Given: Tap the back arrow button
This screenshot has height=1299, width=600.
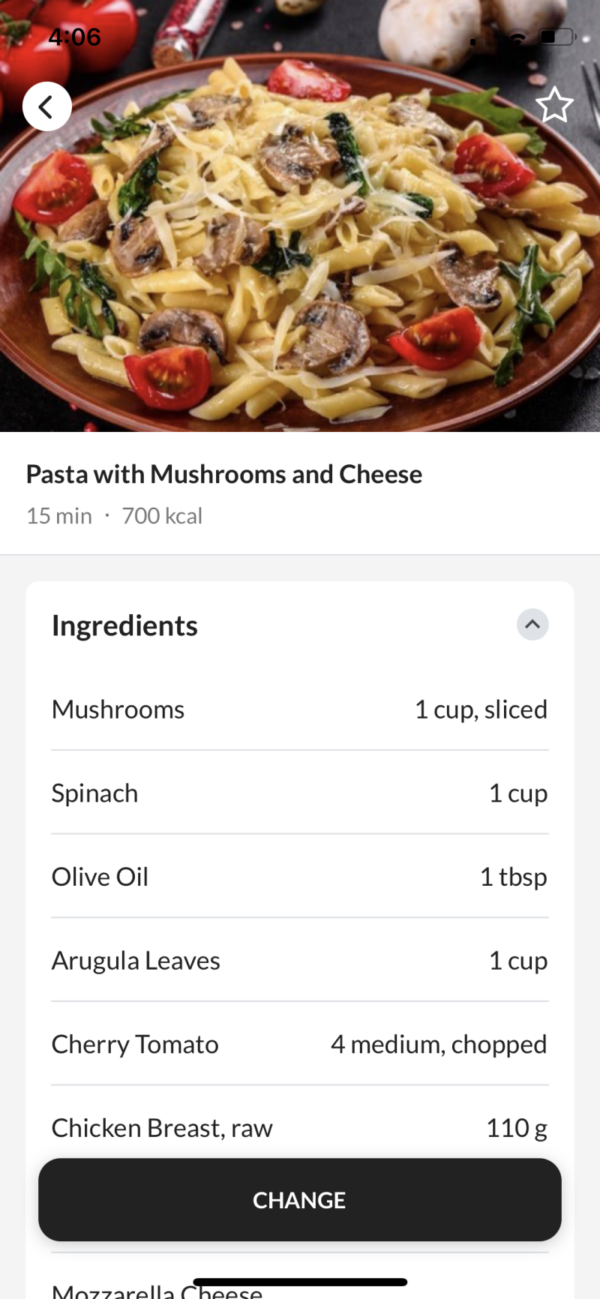Looking at the screenshot, I should point(47,106).
